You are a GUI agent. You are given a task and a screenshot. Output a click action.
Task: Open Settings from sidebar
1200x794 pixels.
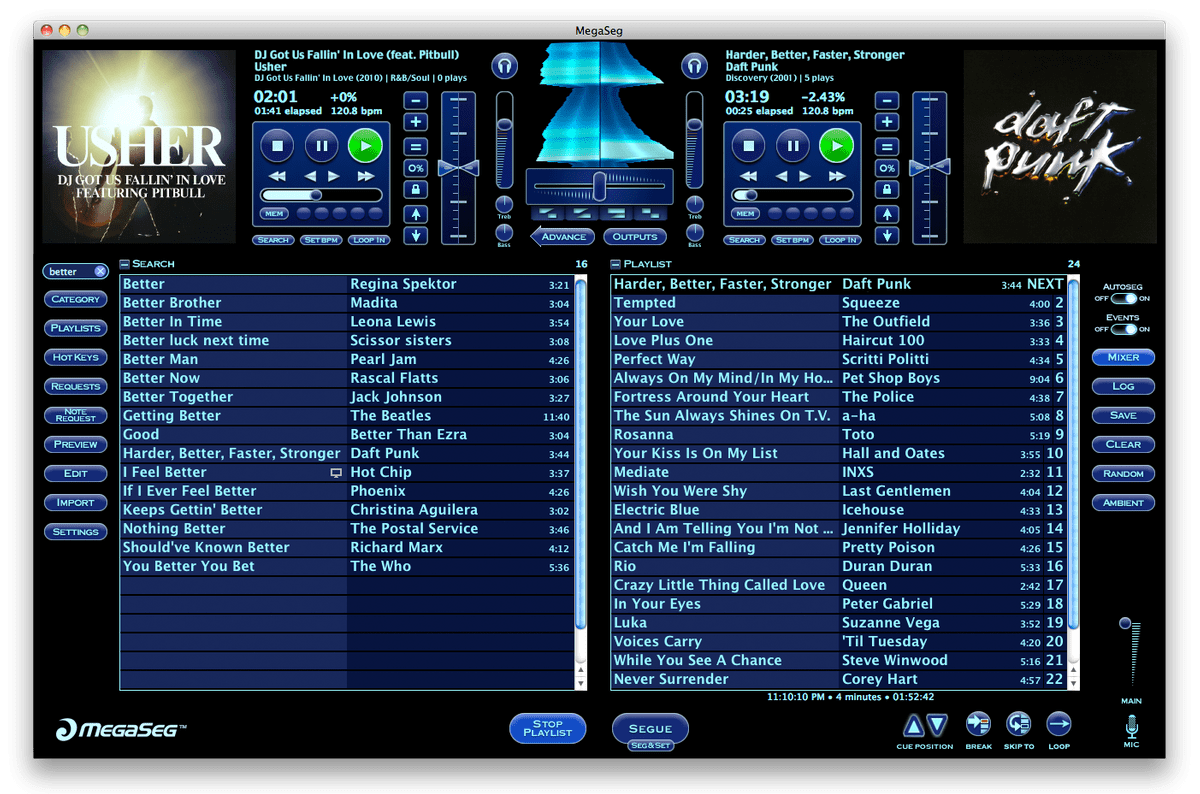[76, 532]
